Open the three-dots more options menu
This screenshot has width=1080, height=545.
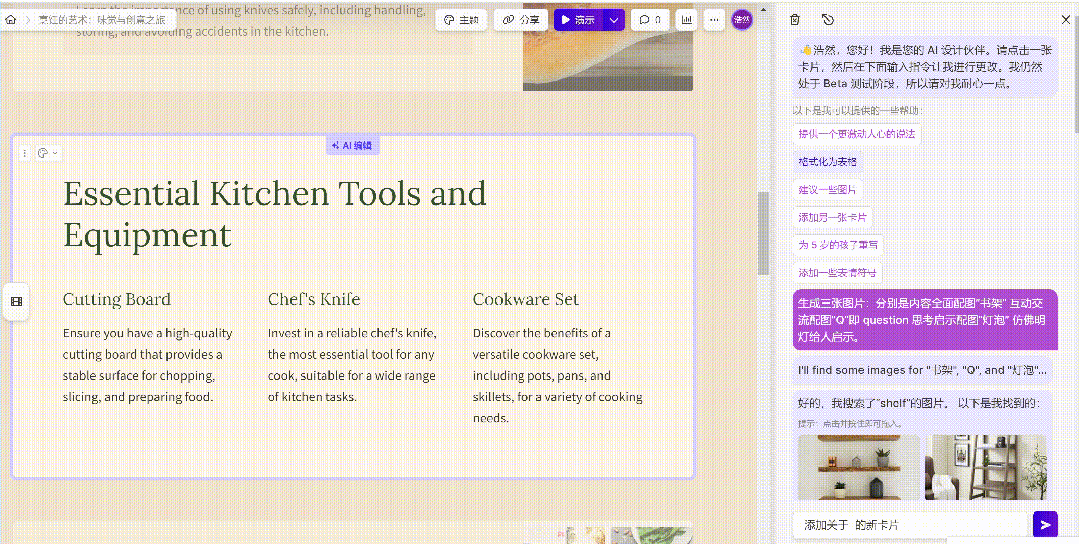tap(714, 19)
